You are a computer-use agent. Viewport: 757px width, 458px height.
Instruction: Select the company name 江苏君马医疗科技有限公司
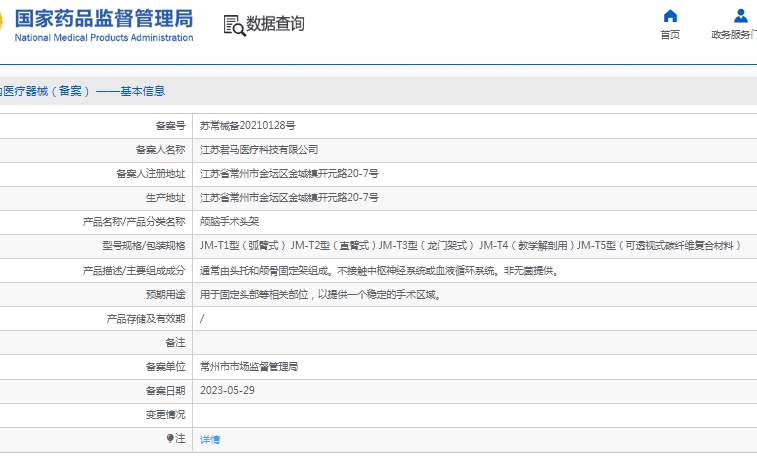[x=259, y=150]
